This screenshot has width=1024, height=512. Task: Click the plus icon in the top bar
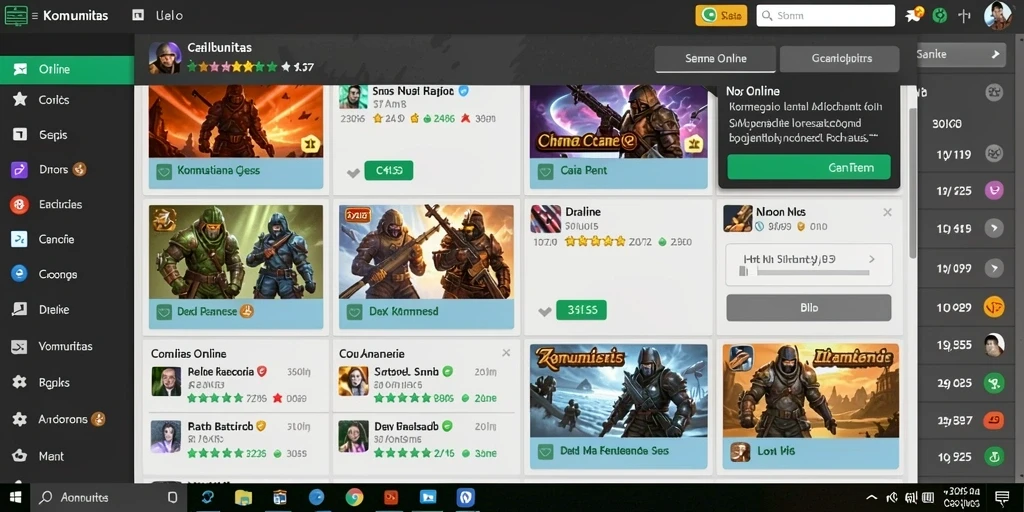[x=965, y=16]
